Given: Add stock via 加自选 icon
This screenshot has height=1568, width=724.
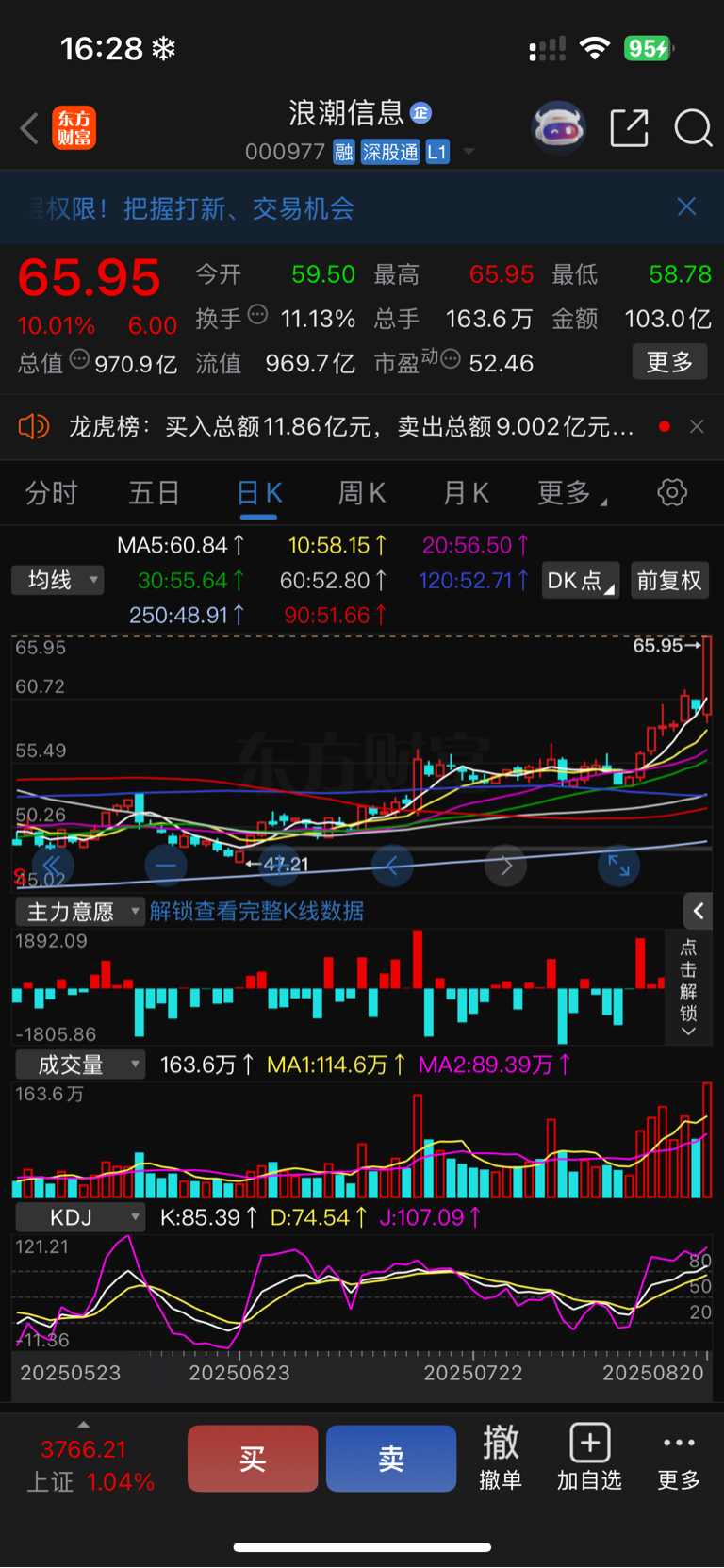Looking at the screenshot, I should pos(589,1457).
